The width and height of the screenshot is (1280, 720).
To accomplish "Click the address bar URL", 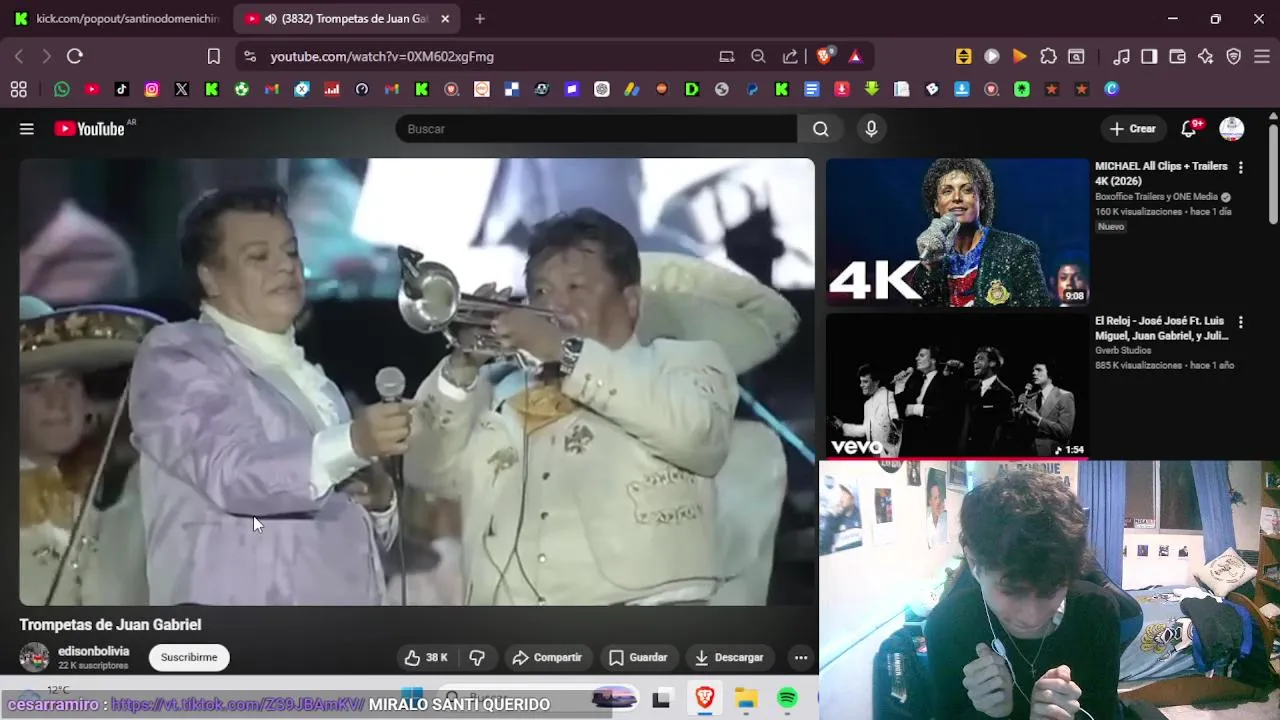I will (x=382, y=57).
